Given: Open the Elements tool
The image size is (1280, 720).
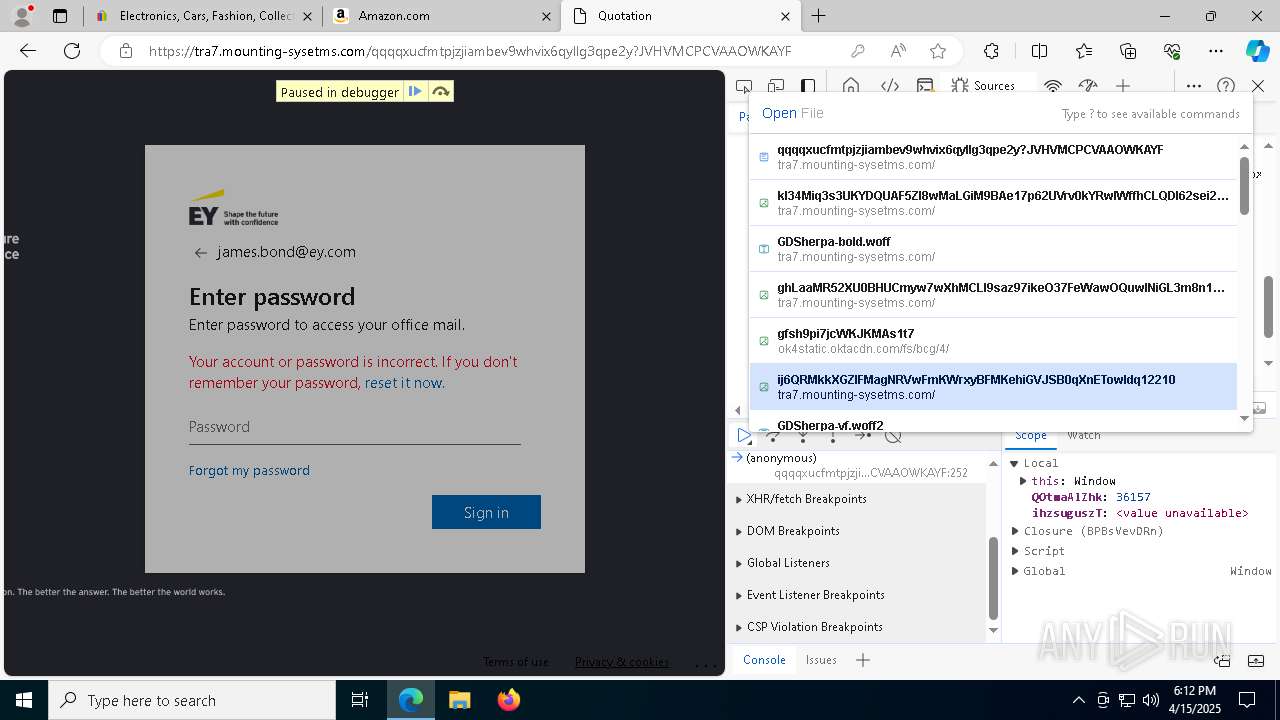Looking at the screenshot, I should (889, 86).
